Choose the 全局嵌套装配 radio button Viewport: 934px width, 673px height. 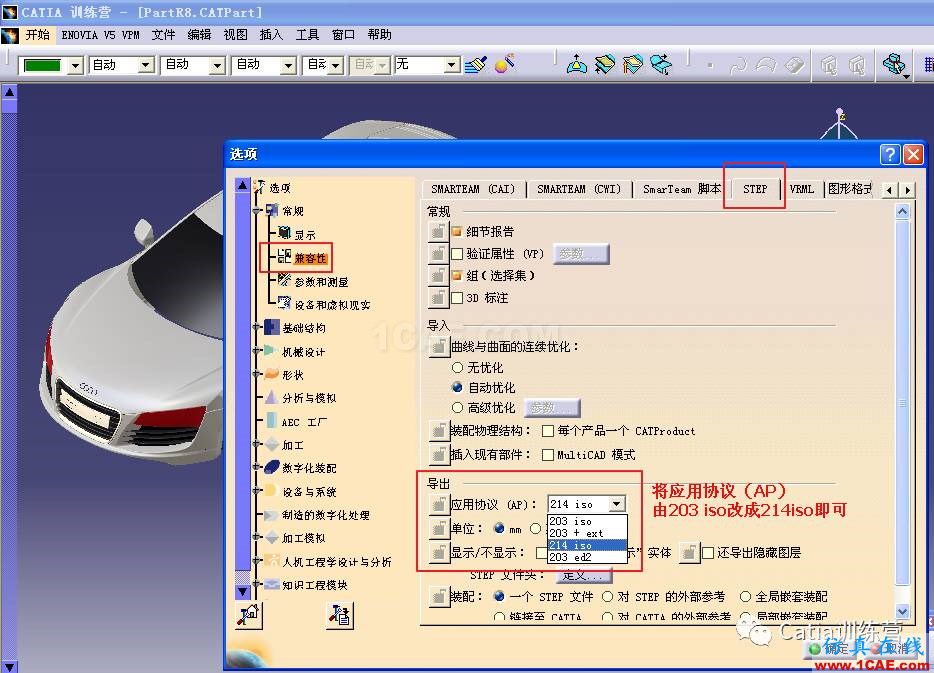(745, 596)
